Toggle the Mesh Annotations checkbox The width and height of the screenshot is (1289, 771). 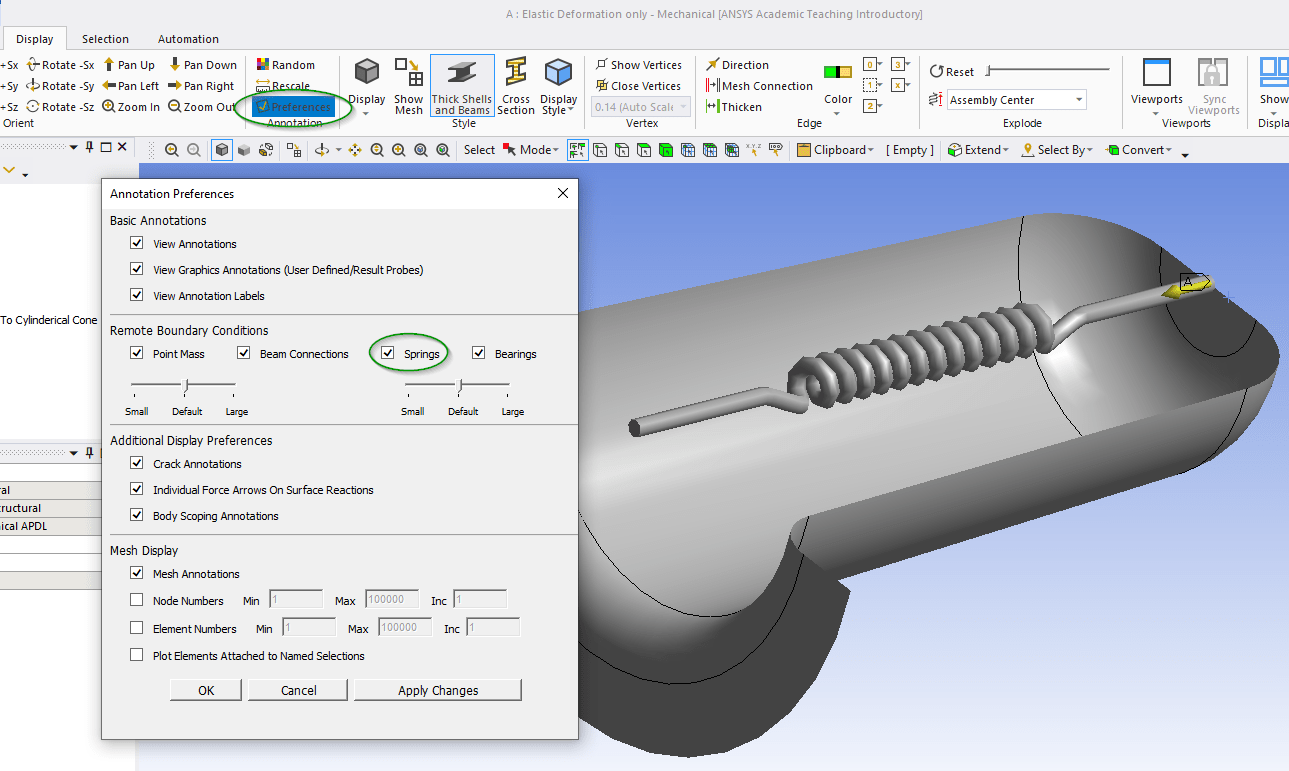tap(137, 573)
